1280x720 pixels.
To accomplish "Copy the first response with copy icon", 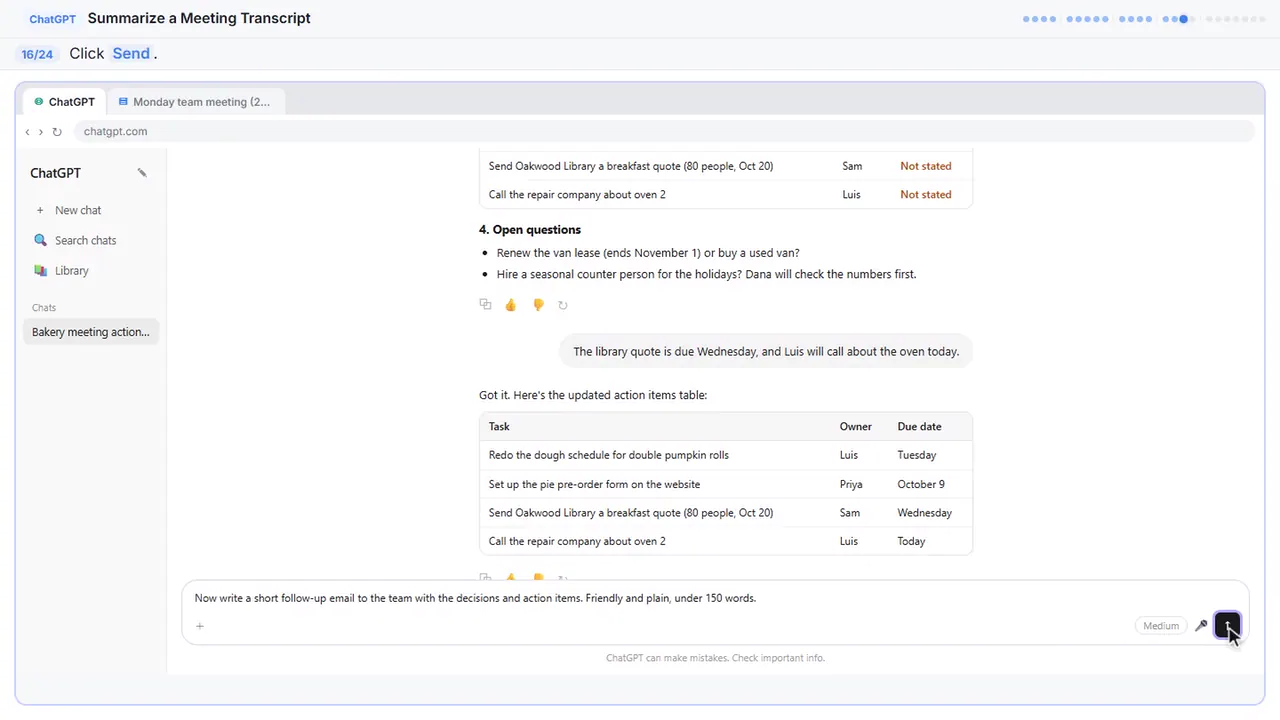I will pos(485,305).
